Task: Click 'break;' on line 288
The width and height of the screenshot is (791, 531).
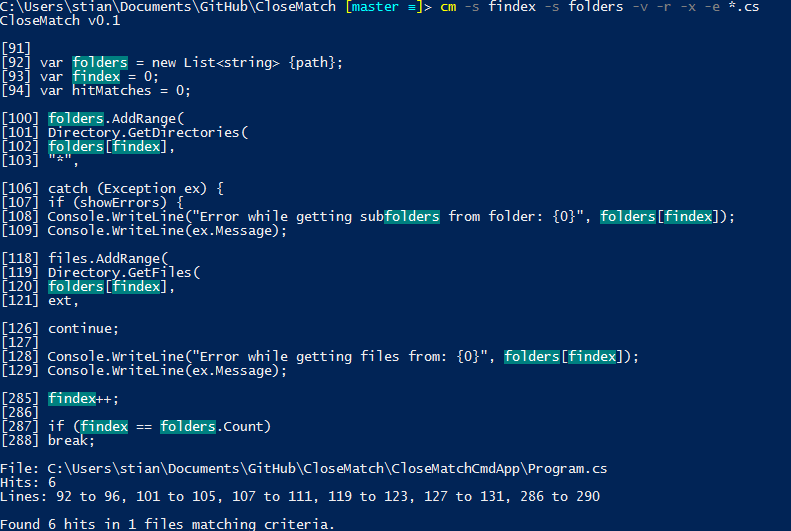Action: [72, 441]
